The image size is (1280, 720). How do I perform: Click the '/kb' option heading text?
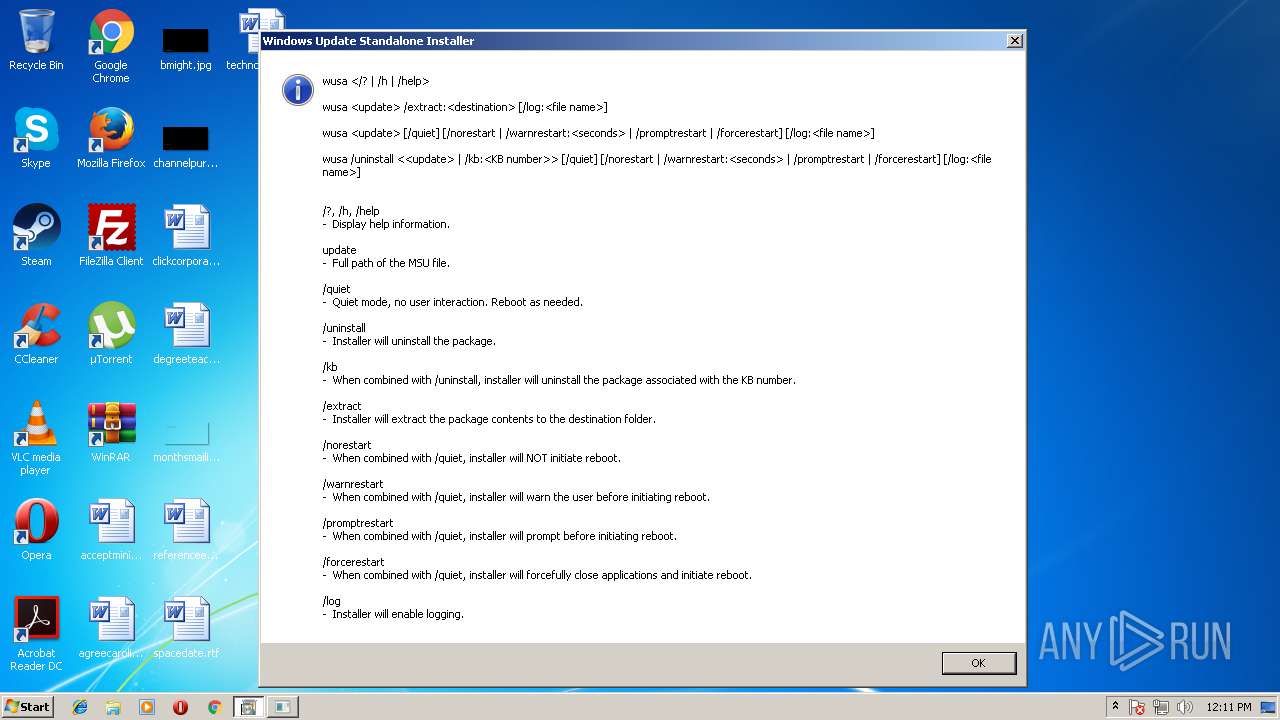click(330, 367)
